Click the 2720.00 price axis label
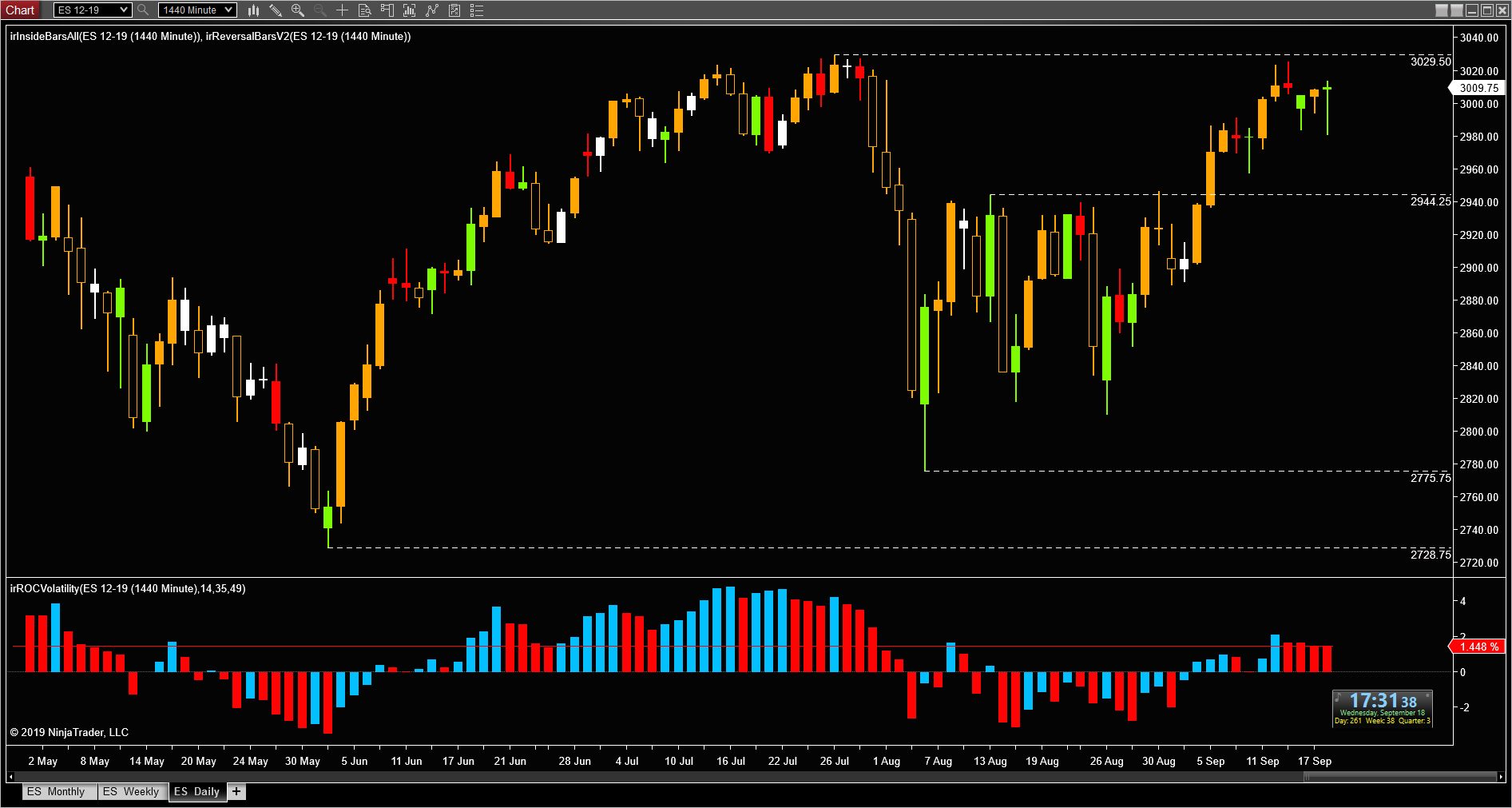The width and height of the screenshot is (1512, 808). point(1479,563)
